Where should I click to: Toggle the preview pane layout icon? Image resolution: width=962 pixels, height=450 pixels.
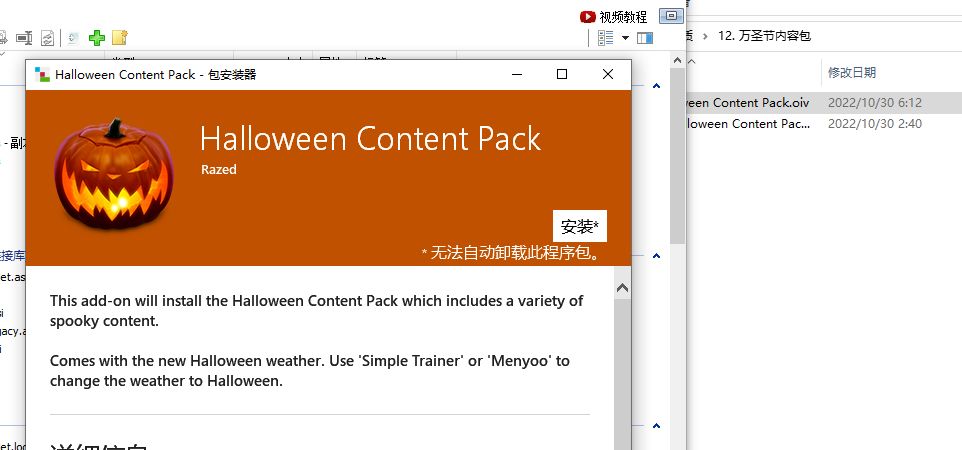pyautogui.click(x=645, y=38)
